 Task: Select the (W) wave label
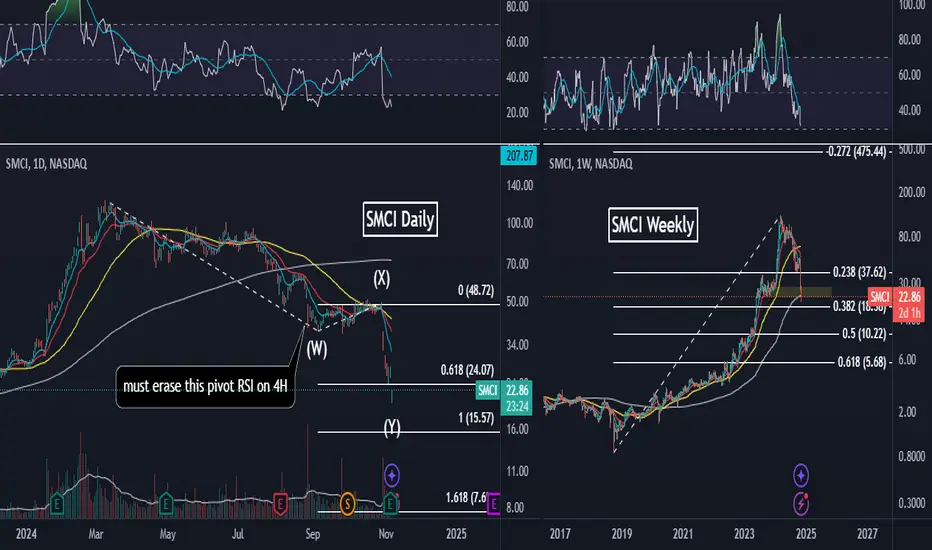pyautogui.click(x=317, y=348)
